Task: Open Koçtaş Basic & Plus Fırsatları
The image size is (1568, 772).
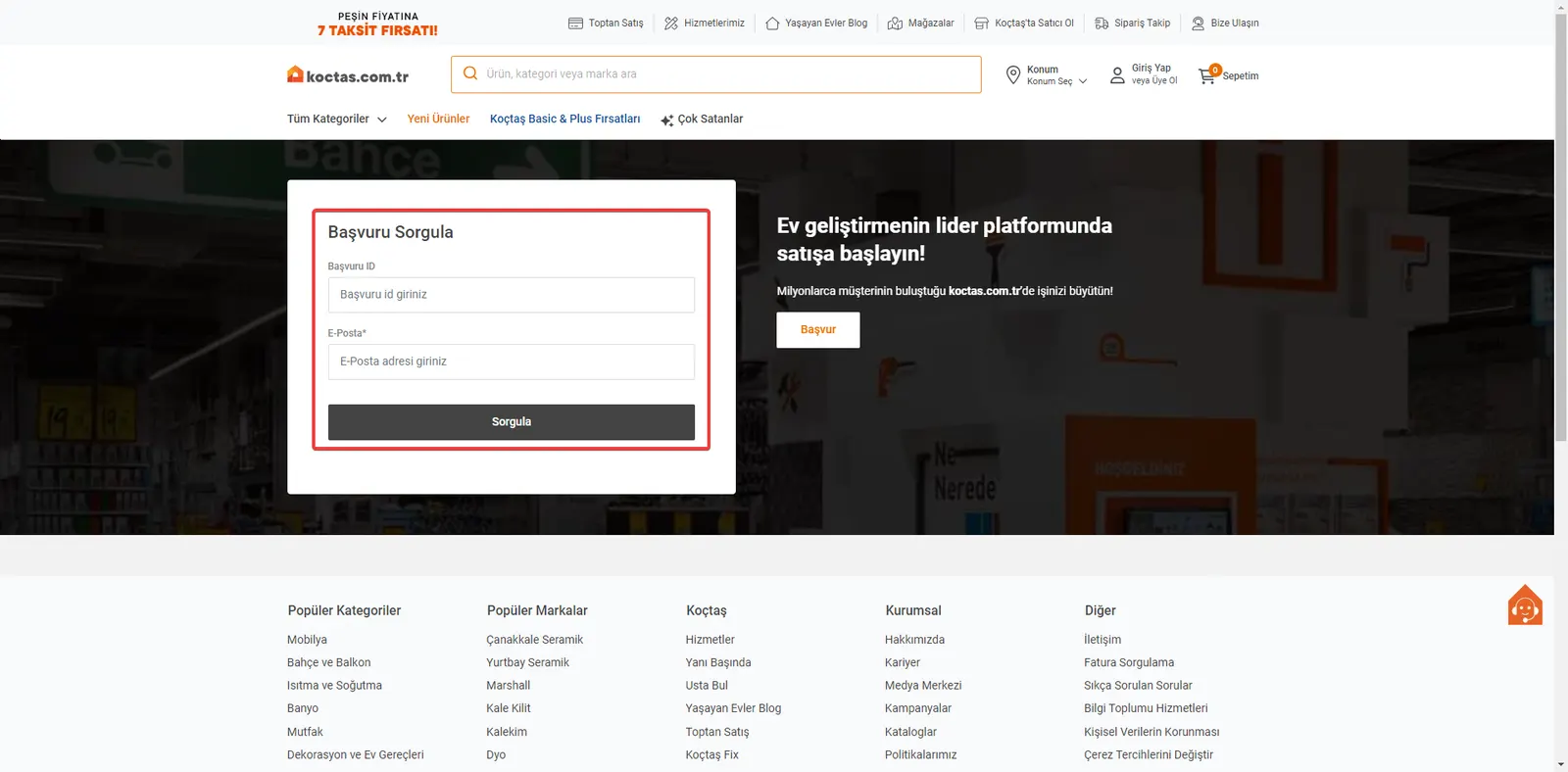Action: (564, 119)
